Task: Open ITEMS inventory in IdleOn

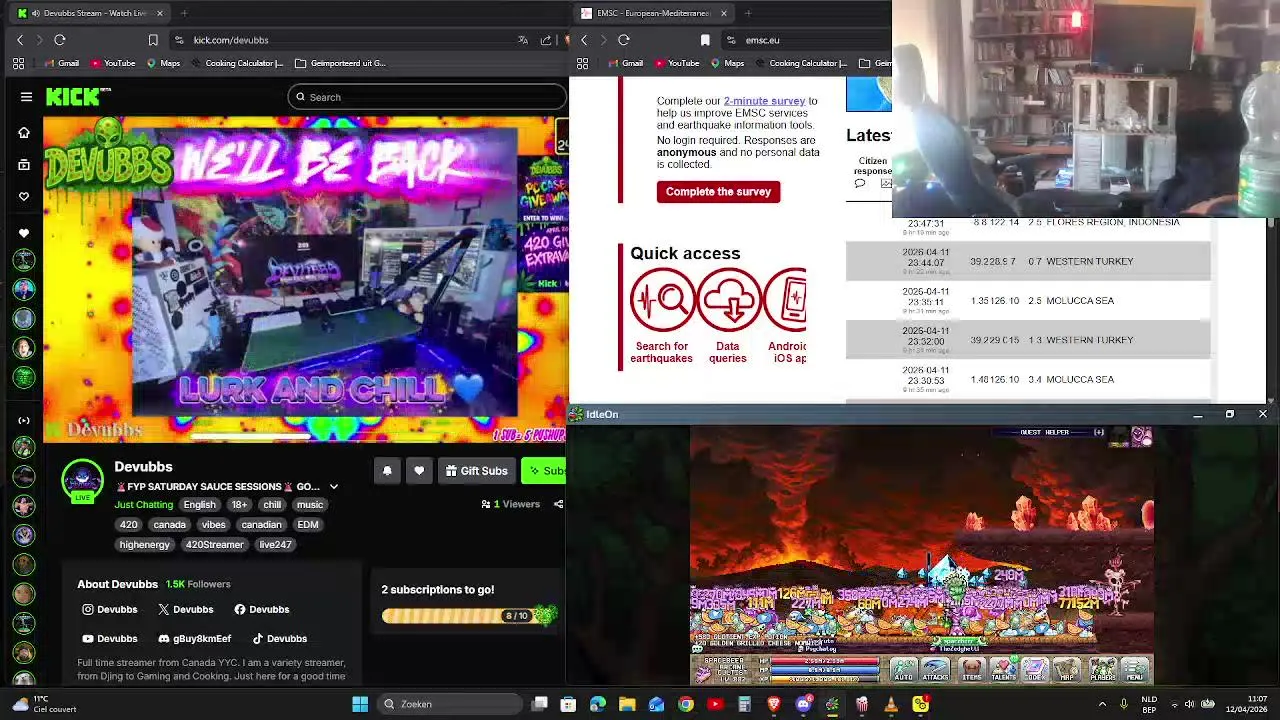Action: click(971, 670)
